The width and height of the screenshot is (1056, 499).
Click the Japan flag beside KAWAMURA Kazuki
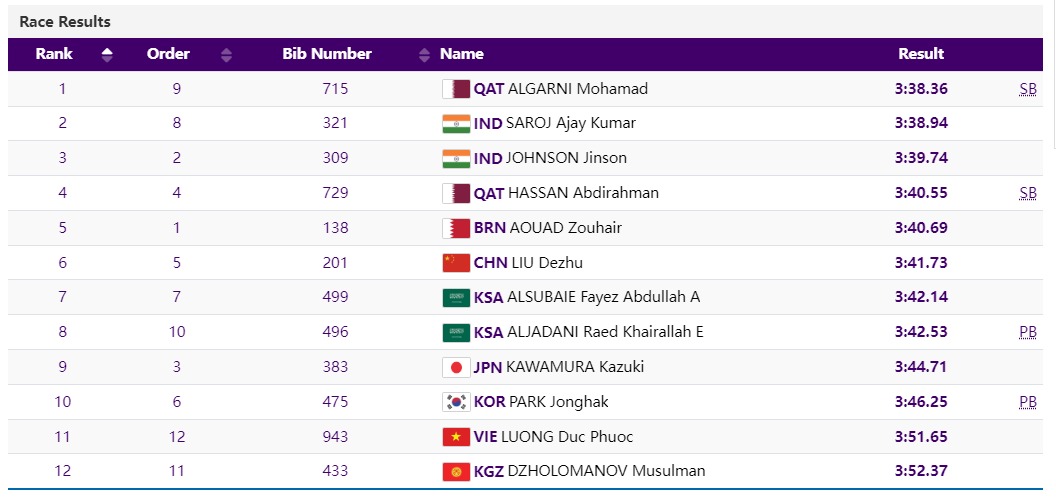(x=456, y=367)
